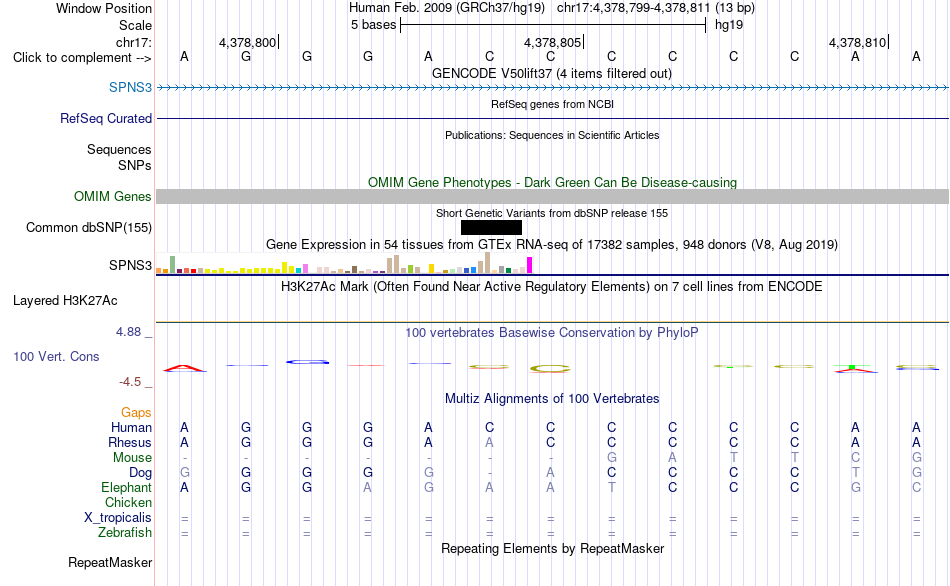Viewport: 950px width, 586px height.
Task: Click the RepeatMasker track label
Action: point(110,562)
